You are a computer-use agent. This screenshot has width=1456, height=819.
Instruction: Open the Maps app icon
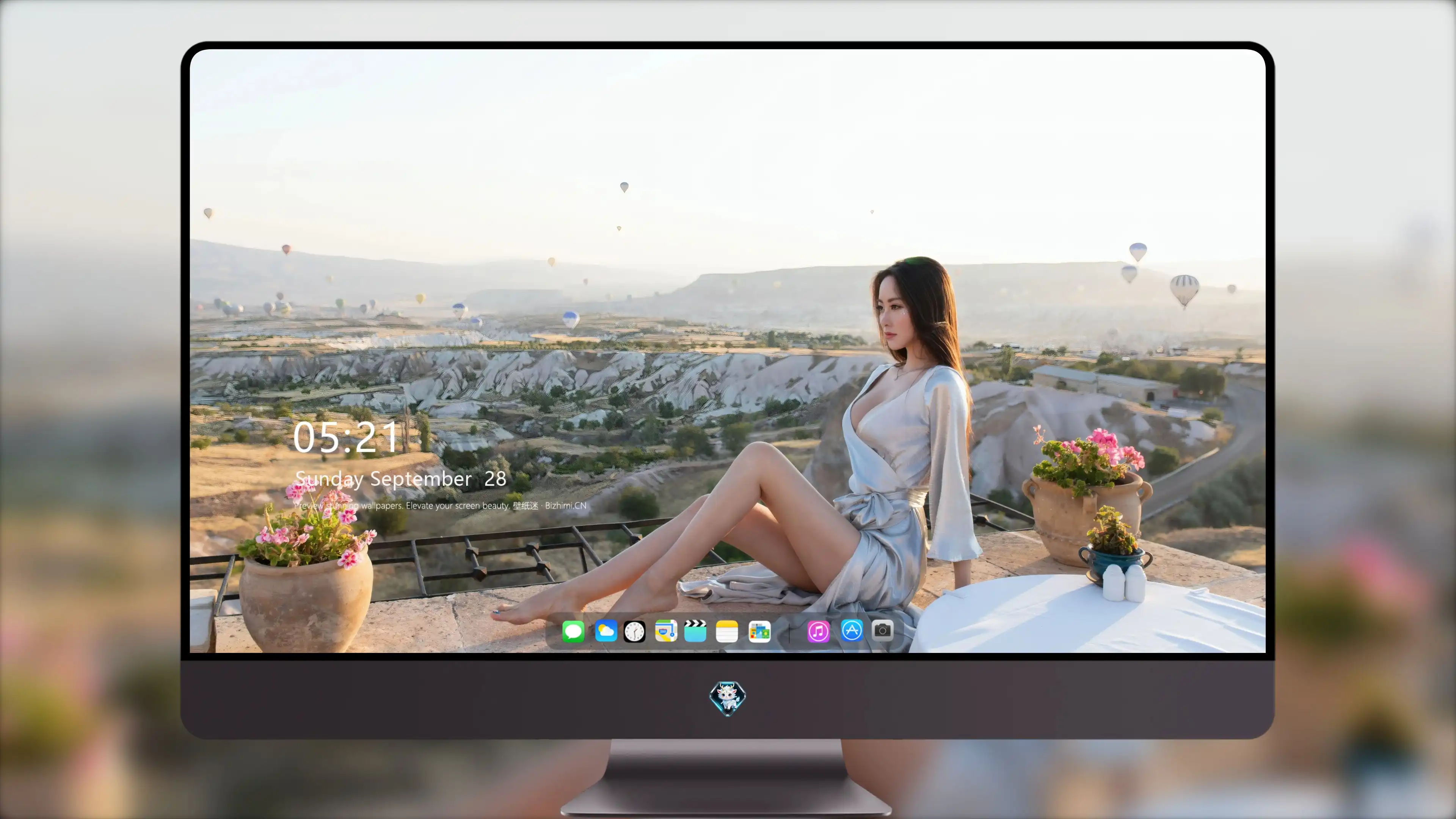pos(666,631)
